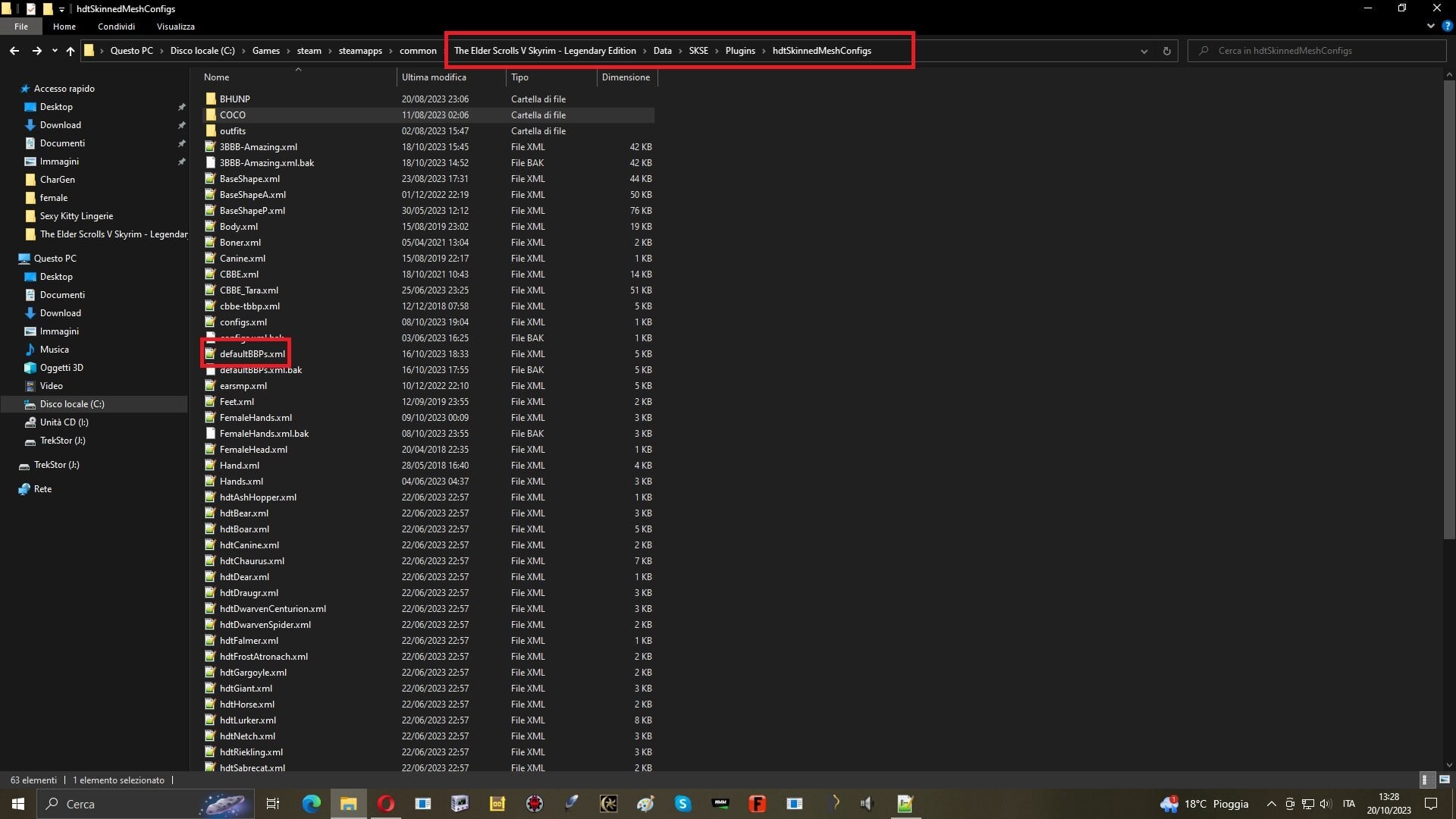The image size is (1456, 819).
Task: Switch to the Home ribbon tab
Action: [64, 27]
